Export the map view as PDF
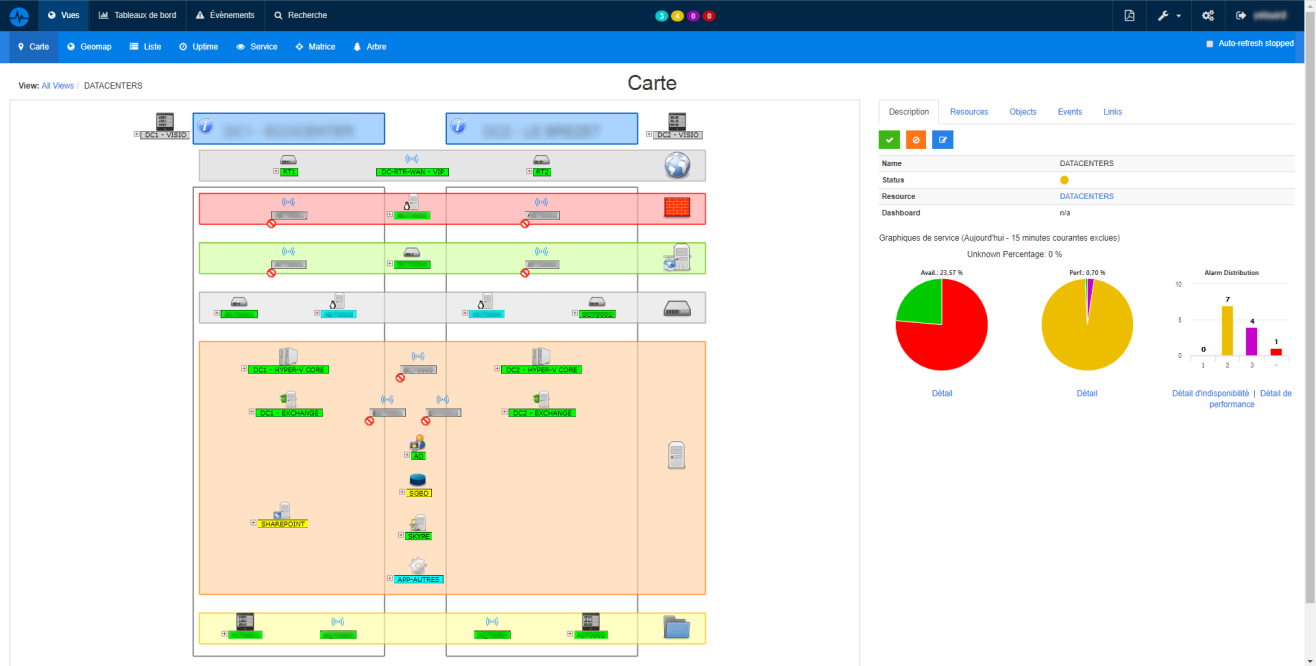The height and width of the screenshot is (666, 1316). [1128, 16]
